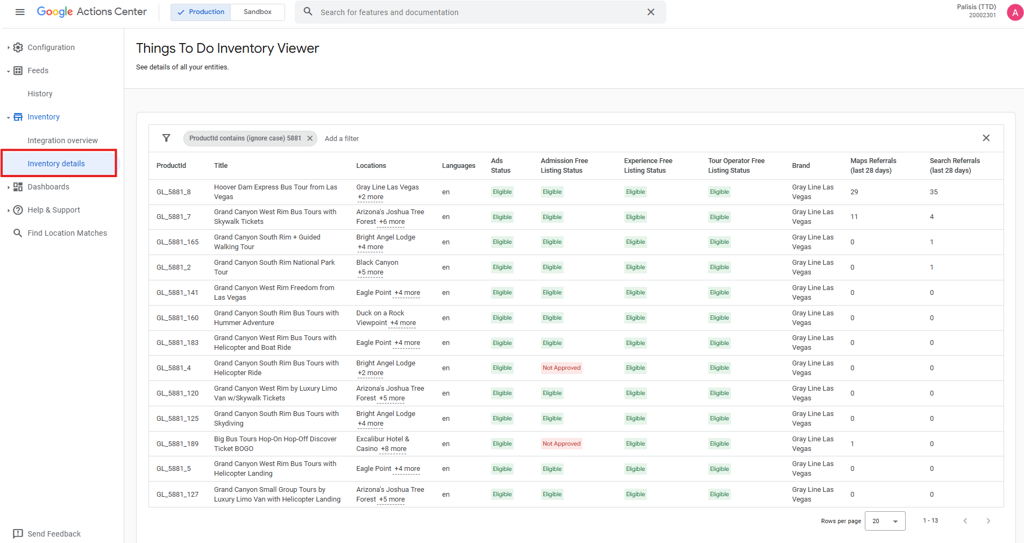Click the Dashboards icon
Image resolution: width=1024 pixels, height=543 pixels.
(x=18, y=187)
